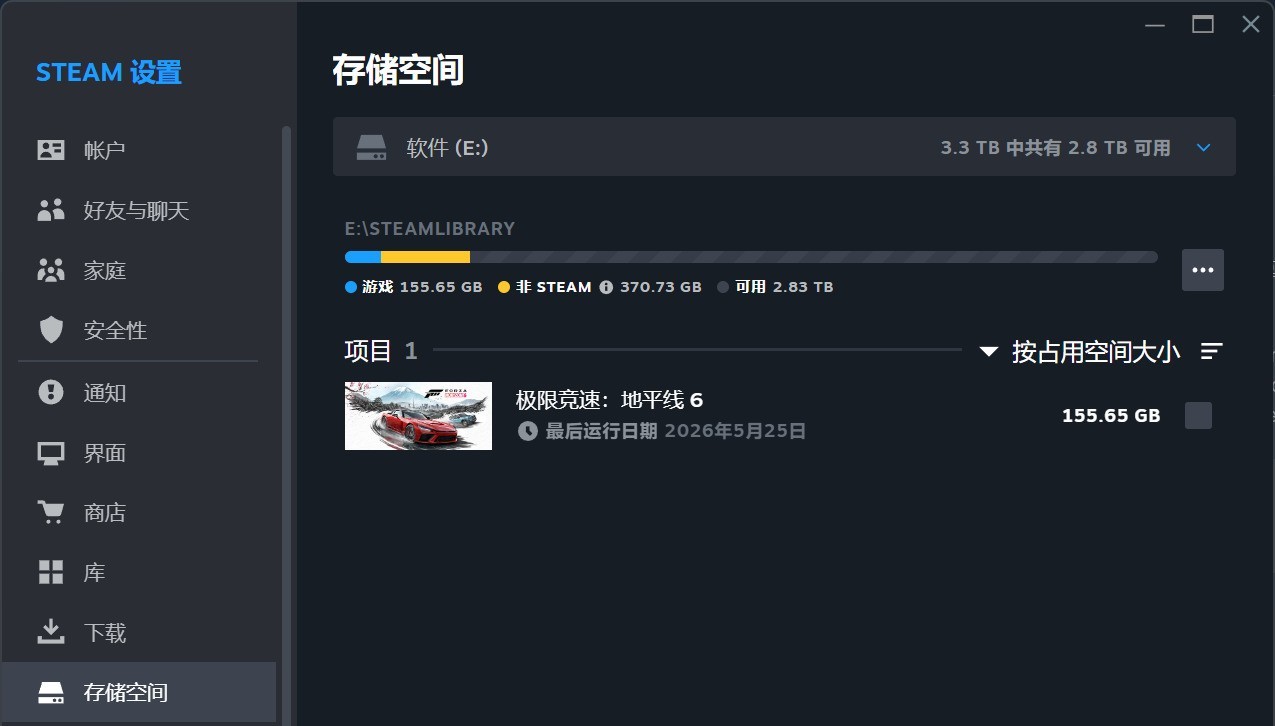Image resolution: width=1275 pixels, height=726 pixels.
Task: Click the Interface monitor icon
Action: point(50,453)
